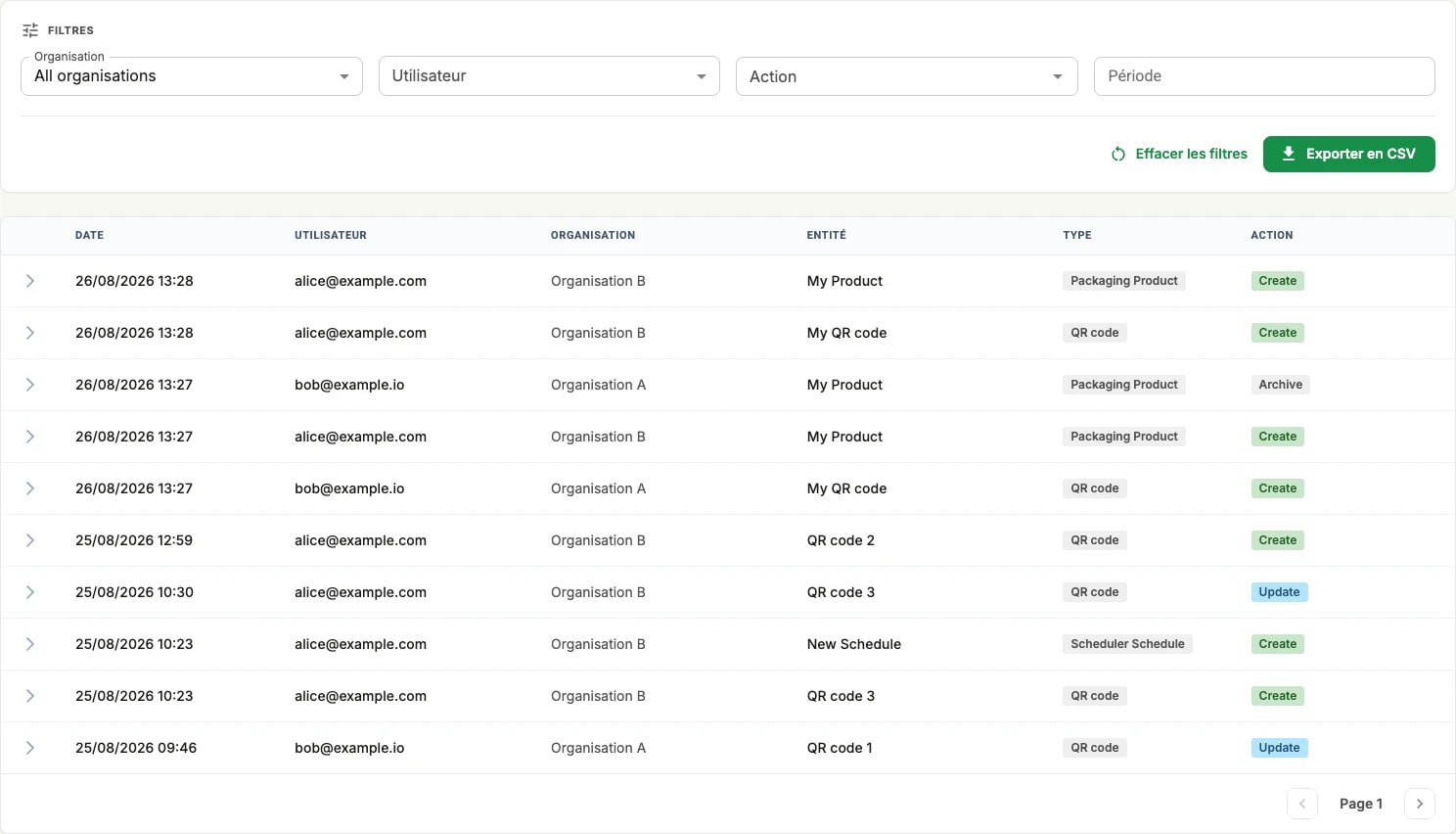Click the Update badge in QR code 3 row
Image resolution: width=1456 pixels, height=834 pixels.
tap(1279, 592)
